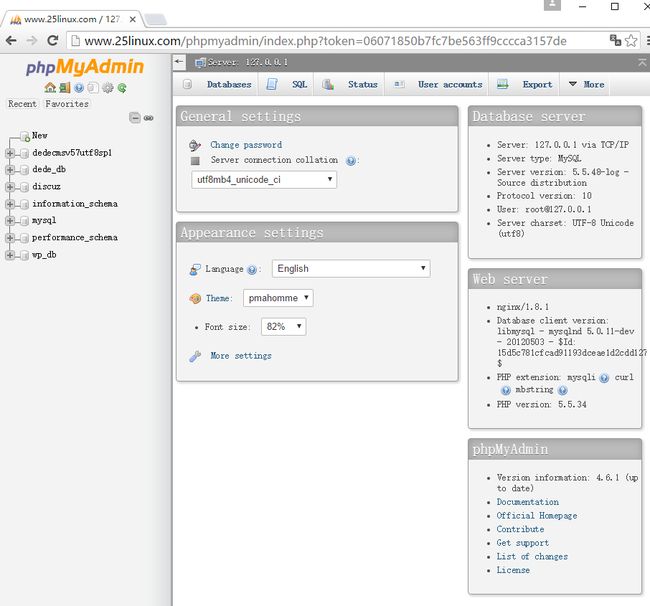Open the Documentation link

pos(528,502)
